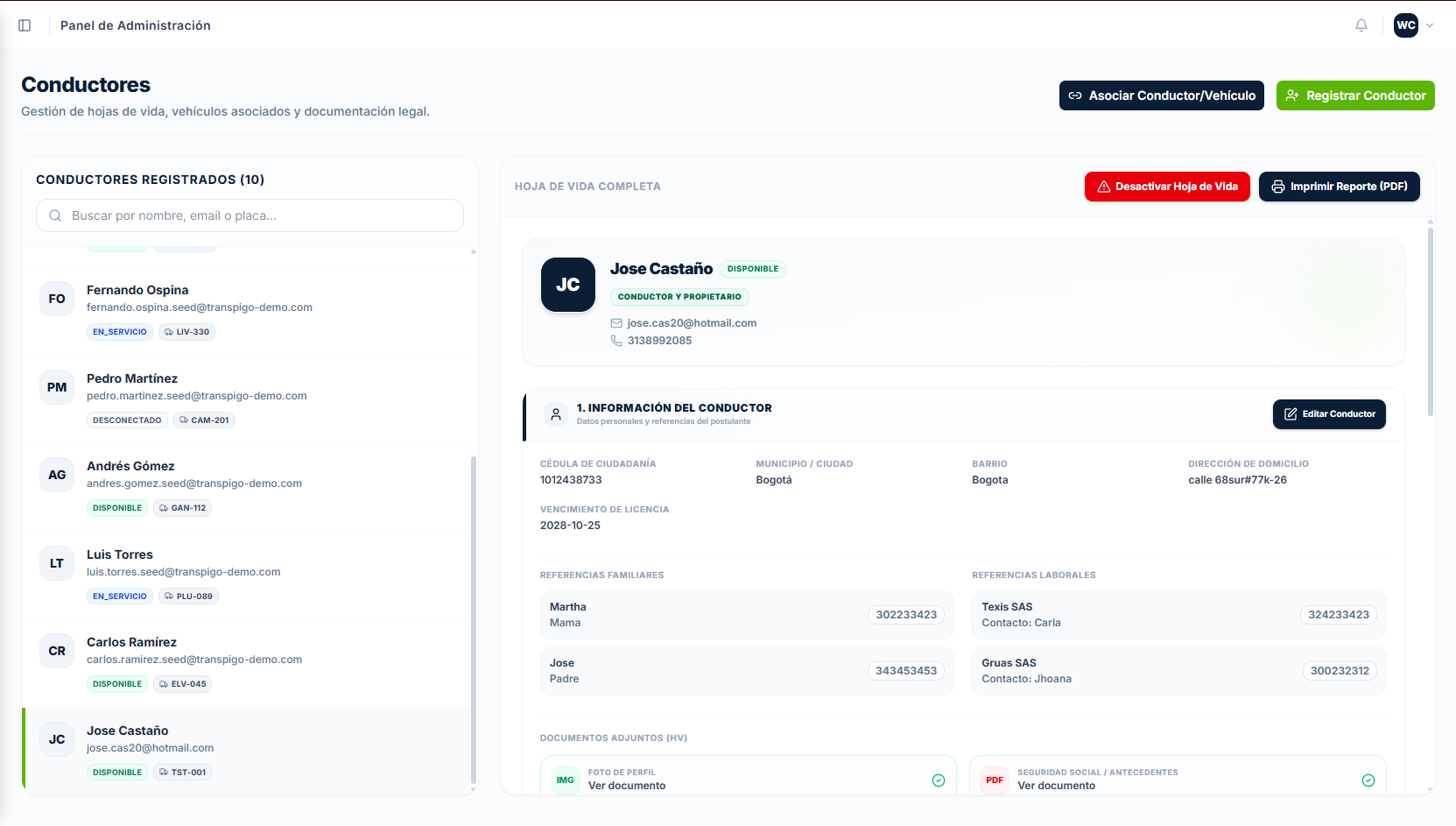Click the person icon in section 1 header

[x=556, y=414]
